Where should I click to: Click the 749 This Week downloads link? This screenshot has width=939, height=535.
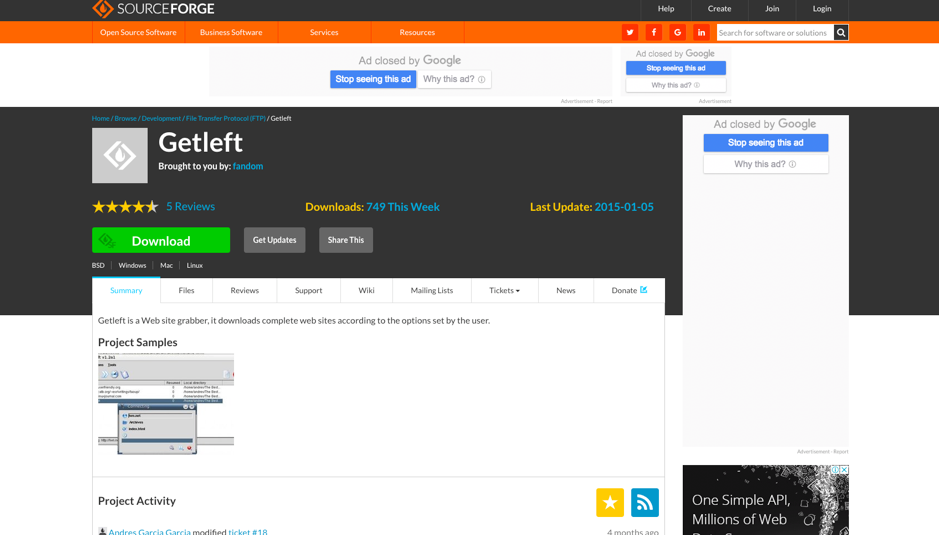tap(403, 207)
